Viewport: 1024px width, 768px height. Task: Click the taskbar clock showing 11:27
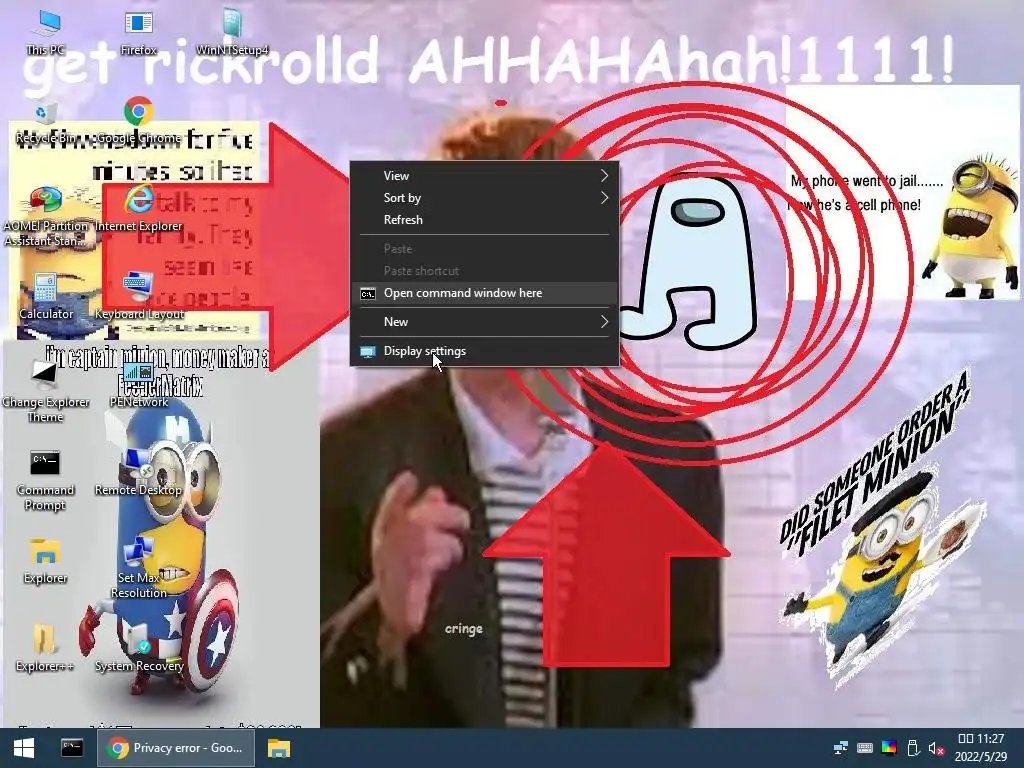[x=980, y=739]
